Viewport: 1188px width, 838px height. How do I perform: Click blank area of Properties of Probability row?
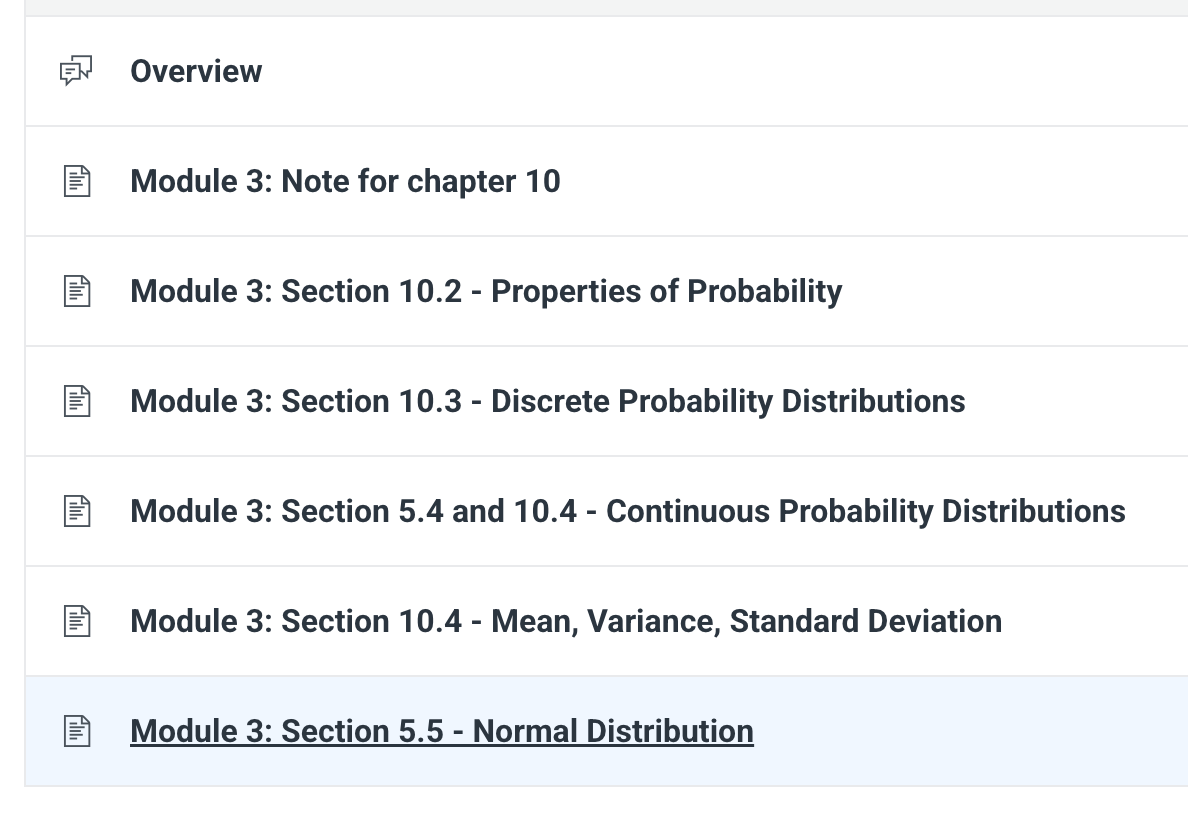tap(1015, 291)
